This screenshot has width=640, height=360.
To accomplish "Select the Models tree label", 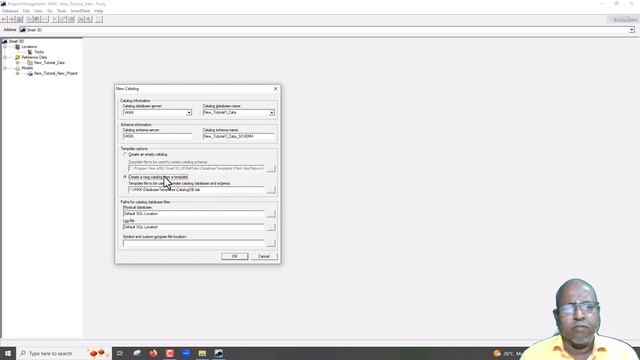I will point(27,68).
